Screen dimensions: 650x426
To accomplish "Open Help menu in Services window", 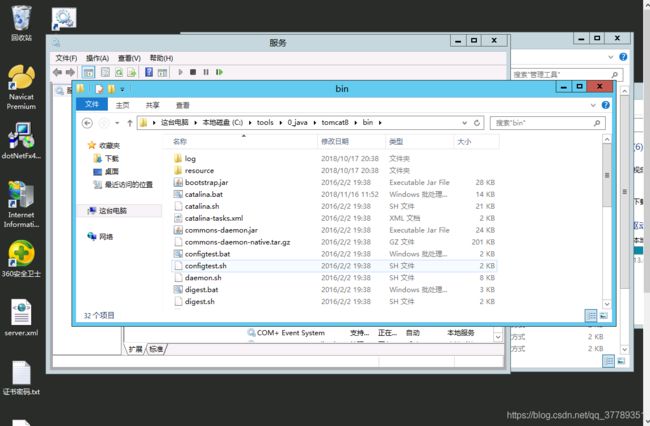I will (x=161, y=58).
